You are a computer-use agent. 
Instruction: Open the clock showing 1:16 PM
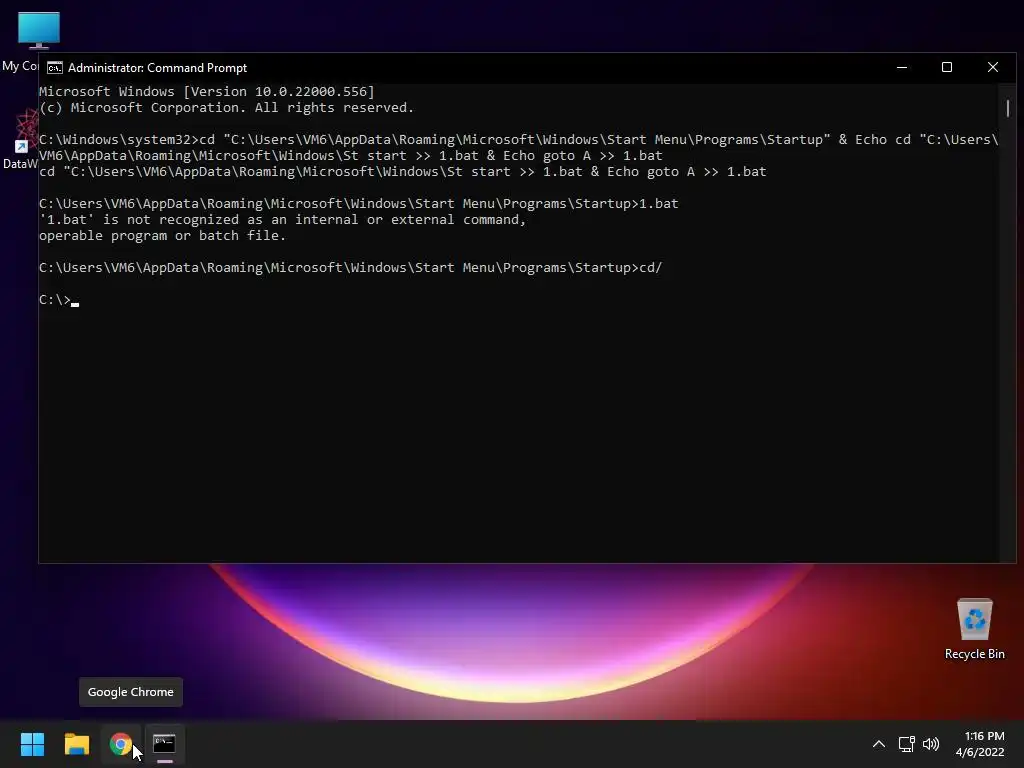point(980,744)
